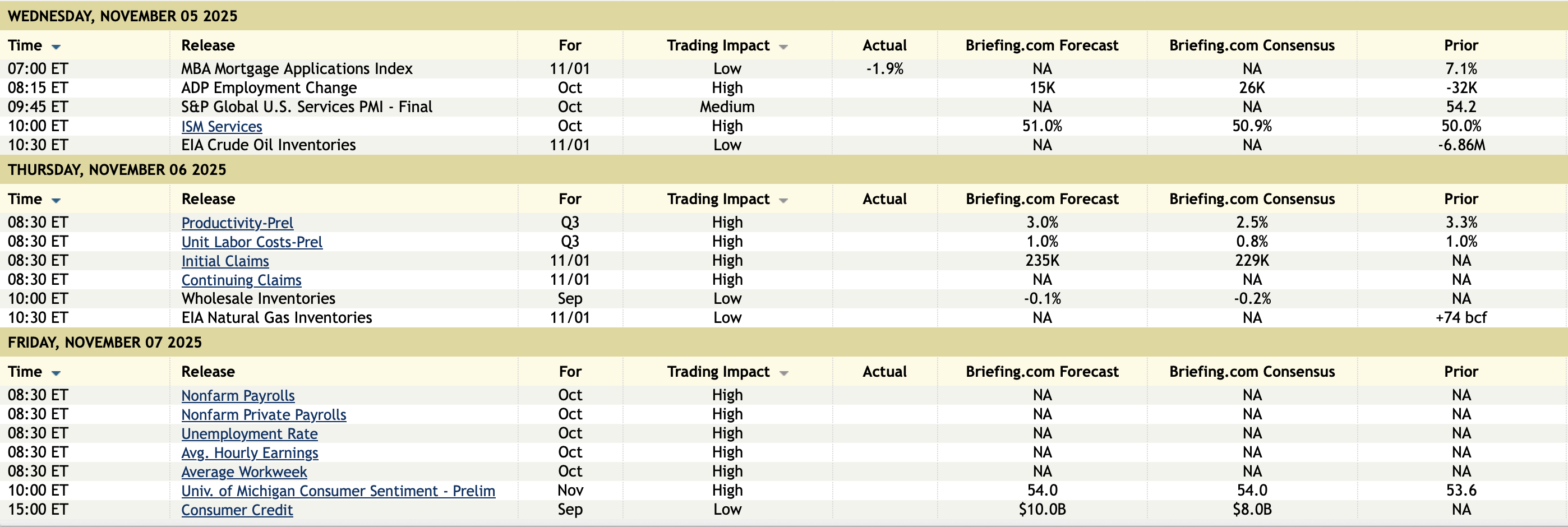Click the ADP Employment Change row

pos(269,88)
